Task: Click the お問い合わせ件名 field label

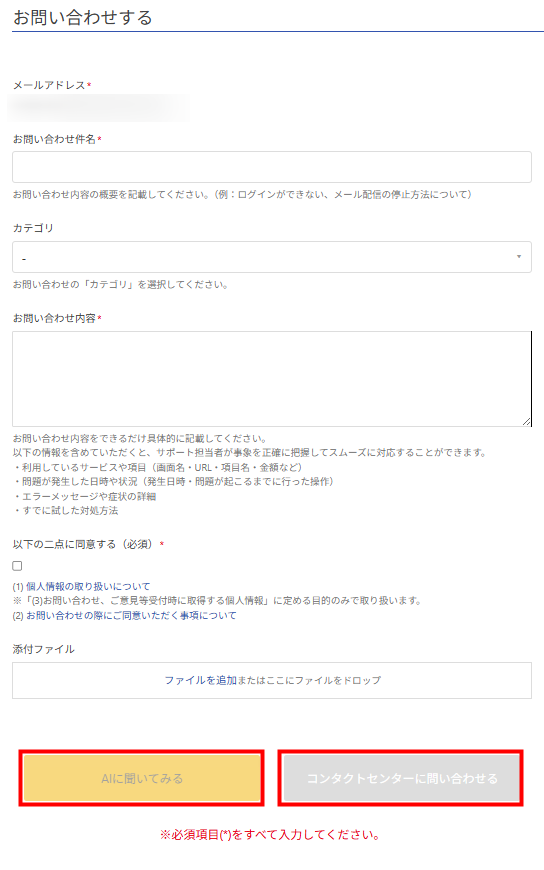Action: click(x=54, y=139)
